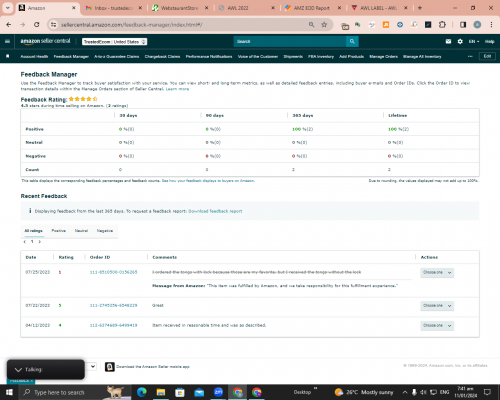The image size is (500, 400).
Task: Click the Amazon Seller Central logo
Action: [x=45, y=41]
